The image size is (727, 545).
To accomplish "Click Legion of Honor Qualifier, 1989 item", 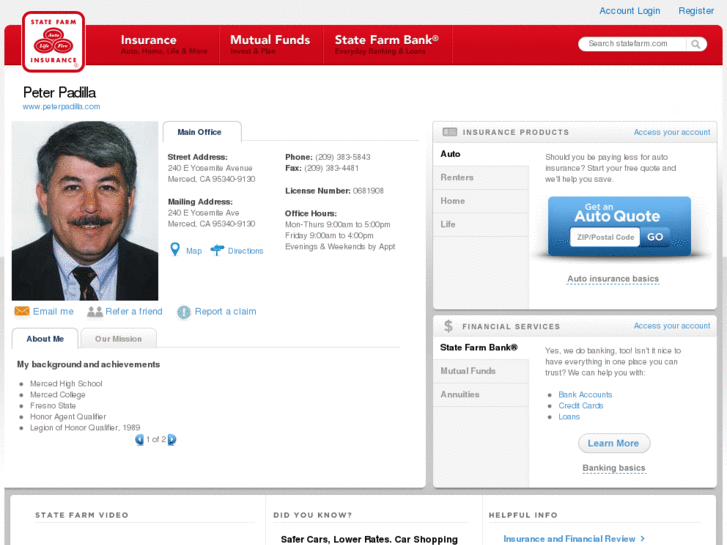I will (85, 428).
